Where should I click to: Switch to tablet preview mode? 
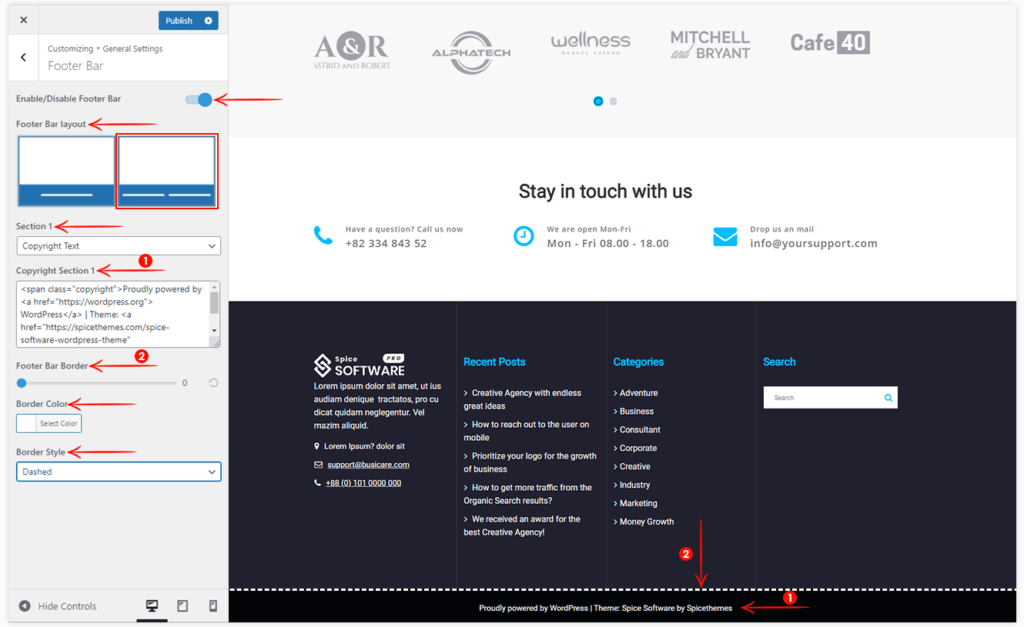coord(183,606)
